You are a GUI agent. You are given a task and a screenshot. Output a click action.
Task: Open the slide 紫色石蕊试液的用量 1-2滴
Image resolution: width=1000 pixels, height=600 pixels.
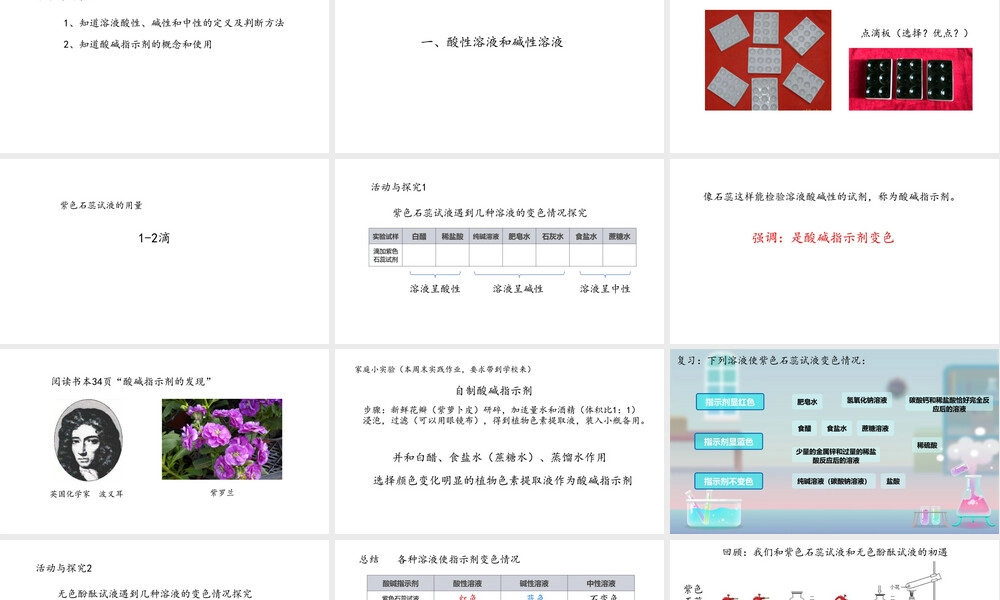165,251
